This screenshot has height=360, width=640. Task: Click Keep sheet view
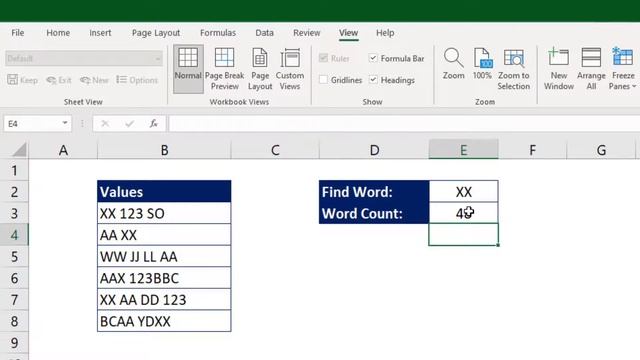(23, 80)
